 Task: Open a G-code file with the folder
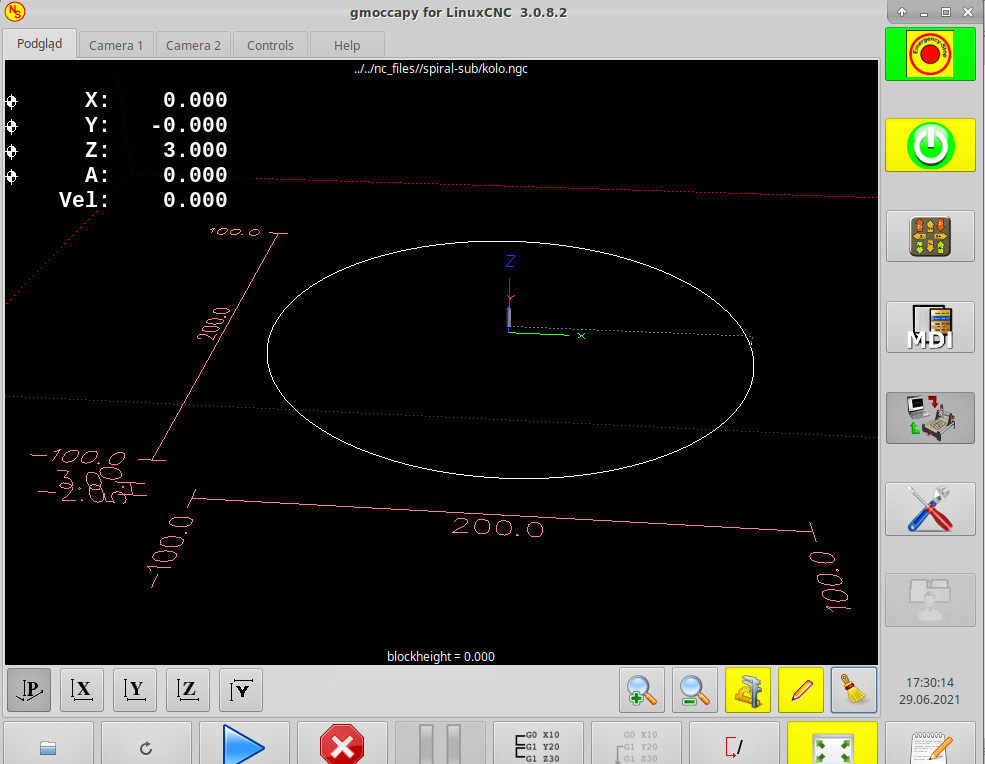[48, 744]
